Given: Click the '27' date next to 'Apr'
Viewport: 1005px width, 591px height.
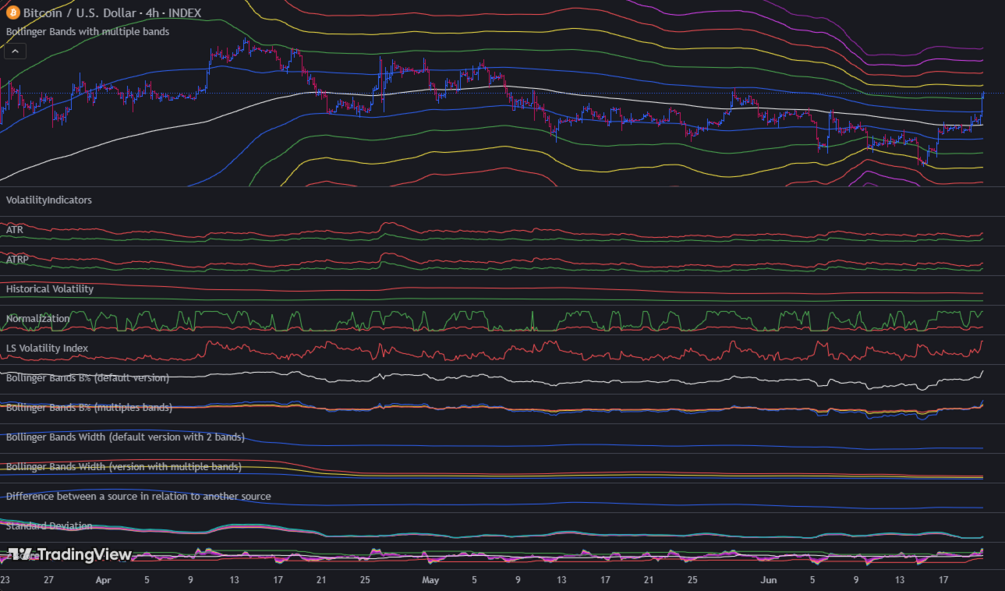Looking at the screenshot, I should (x=49, y=579).
